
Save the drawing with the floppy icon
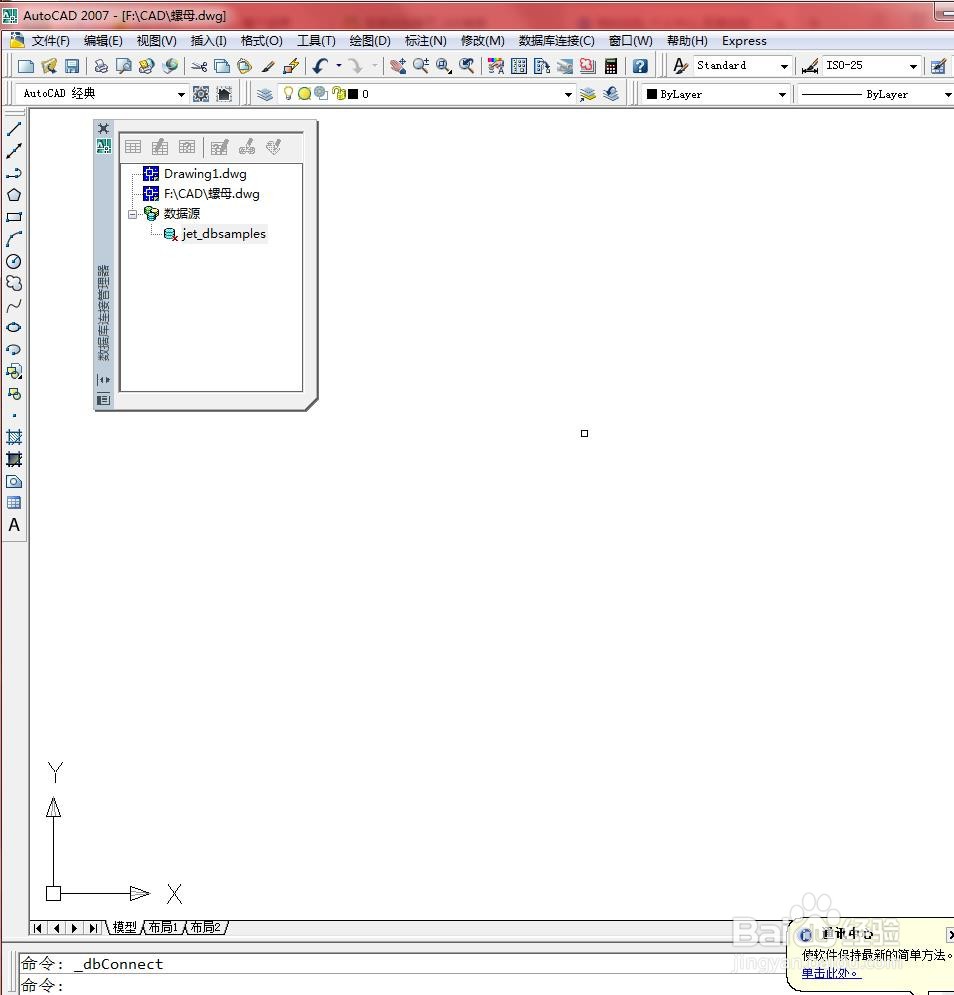(x=72, y=66)
